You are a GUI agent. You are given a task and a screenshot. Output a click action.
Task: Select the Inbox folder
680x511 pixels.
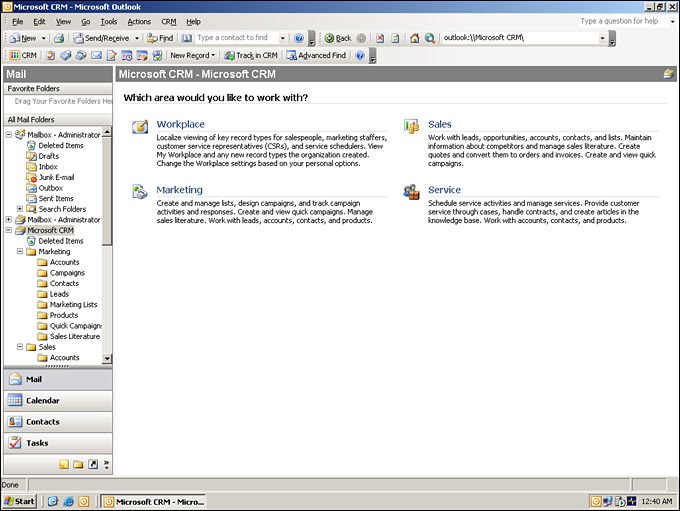48,167
